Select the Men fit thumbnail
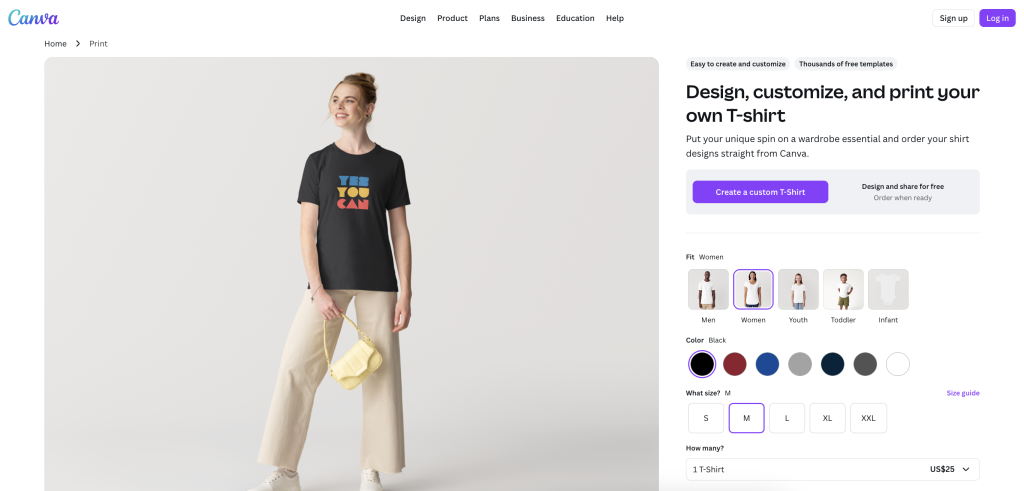1024x491 pixels. tap(708, 290)
